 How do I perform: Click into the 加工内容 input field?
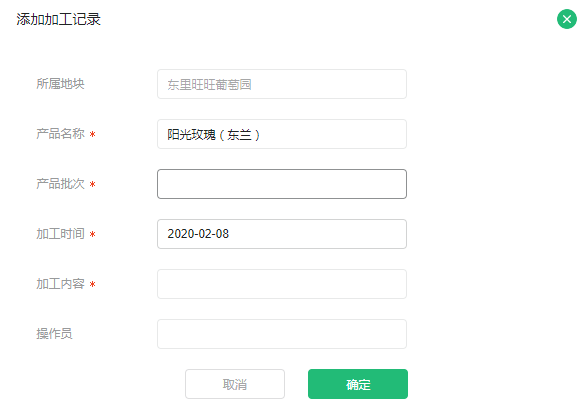tap(282, 284)
